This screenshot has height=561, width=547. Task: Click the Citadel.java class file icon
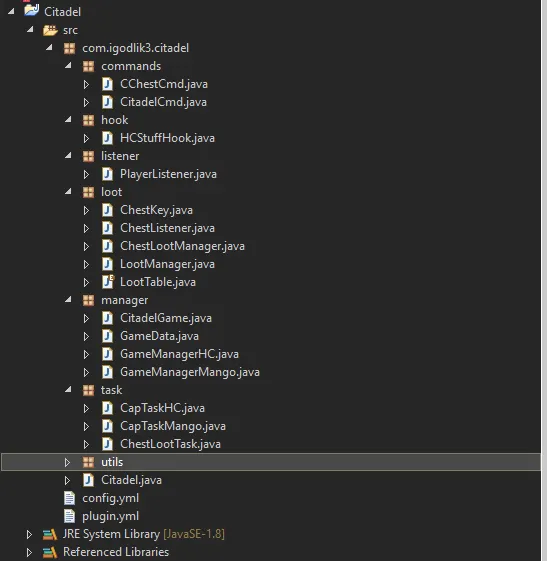(x=88, y=480)
